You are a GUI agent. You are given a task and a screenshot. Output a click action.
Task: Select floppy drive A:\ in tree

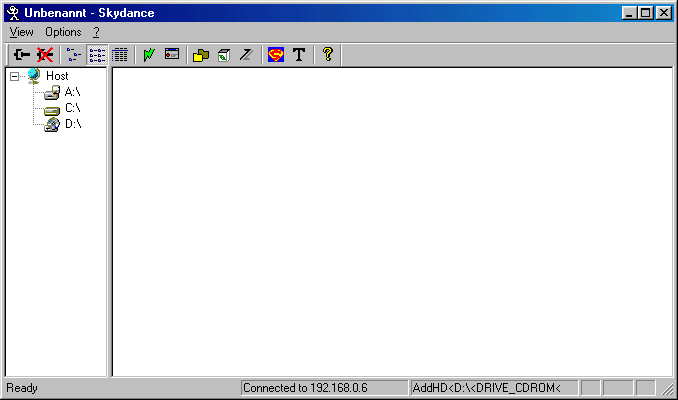tap(72, 92)
